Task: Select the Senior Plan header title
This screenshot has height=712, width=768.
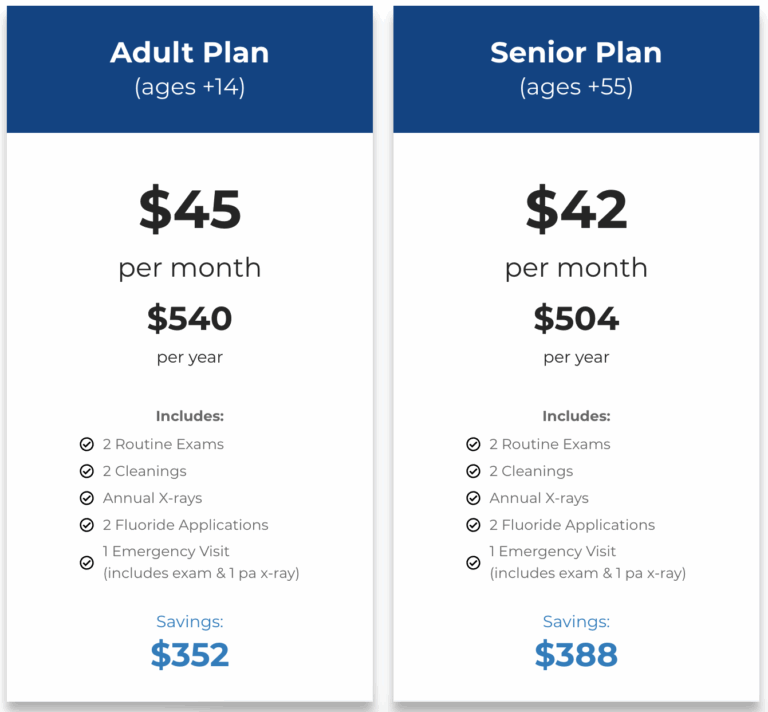Action: 576,53
